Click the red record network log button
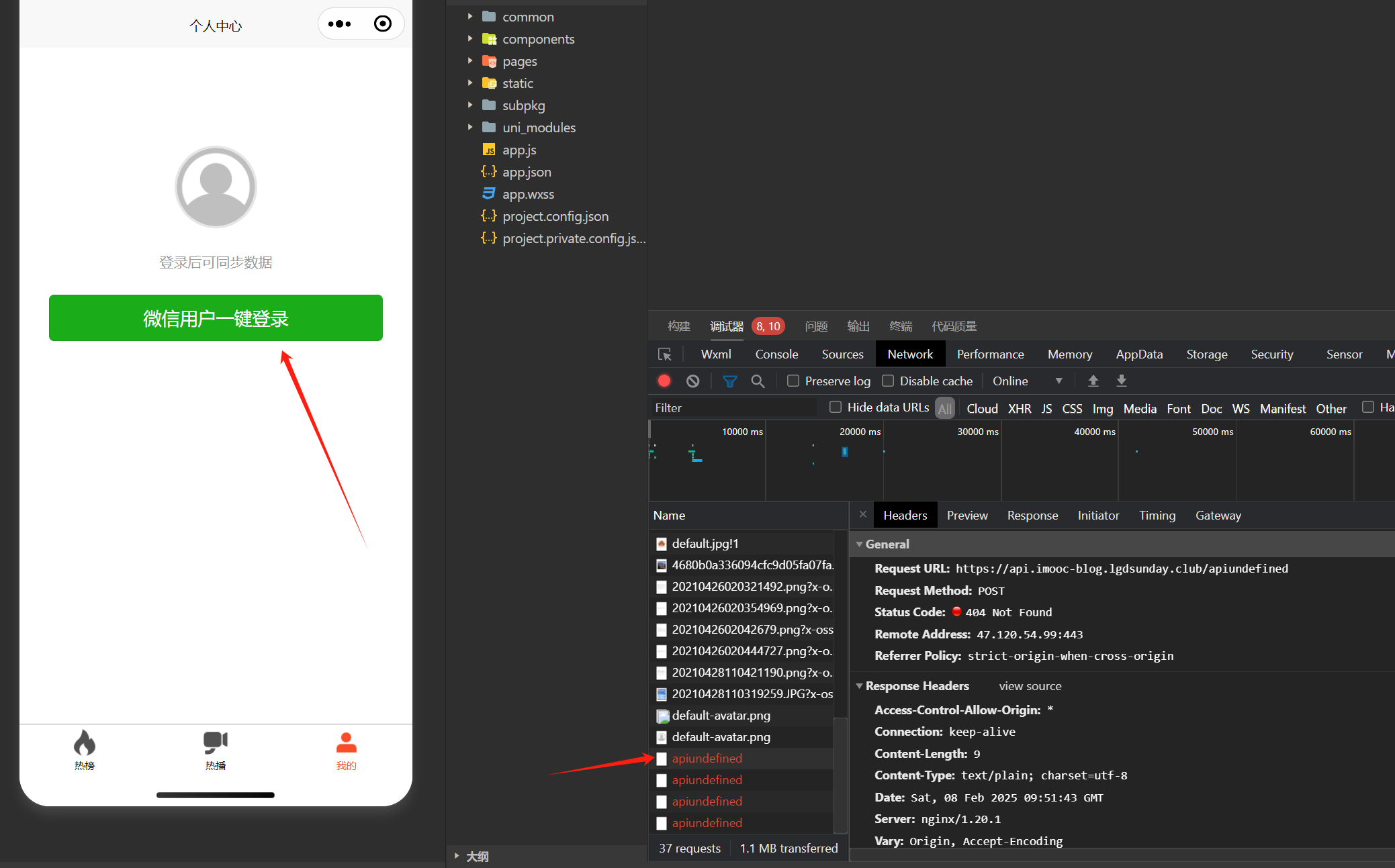 click(x=664, y=381)
